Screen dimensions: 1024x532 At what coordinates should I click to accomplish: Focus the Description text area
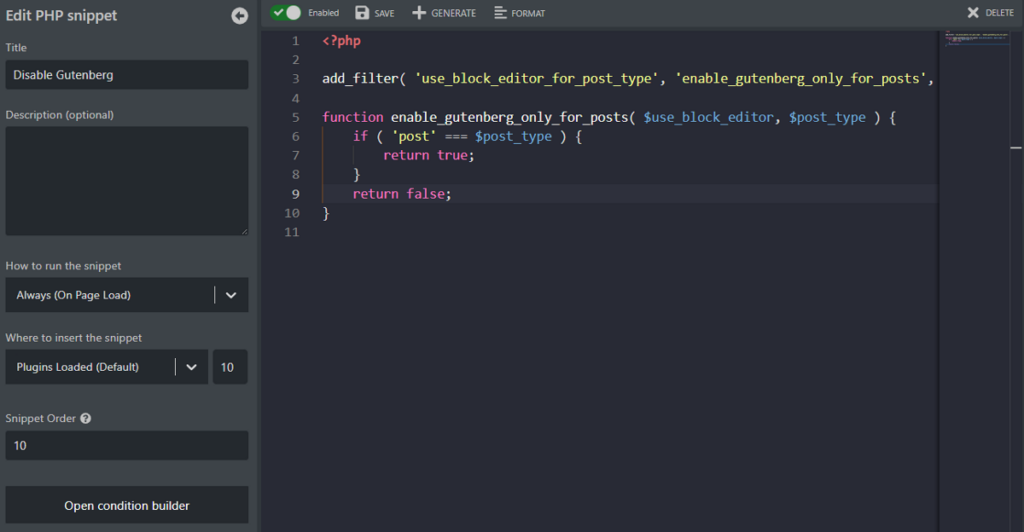[x=127, y=181]
